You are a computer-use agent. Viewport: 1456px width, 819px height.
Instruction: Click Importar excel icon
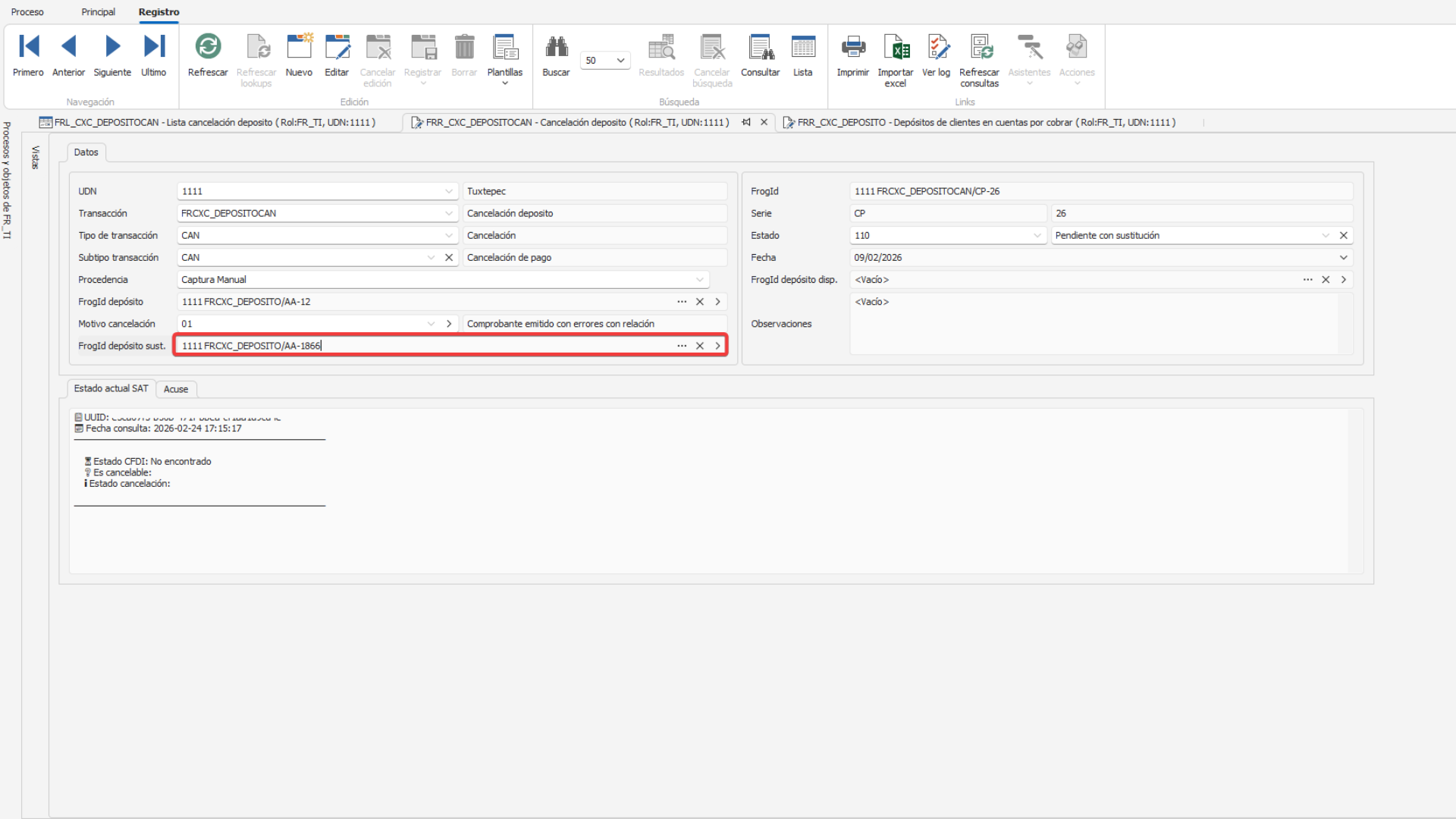[896, 47]
